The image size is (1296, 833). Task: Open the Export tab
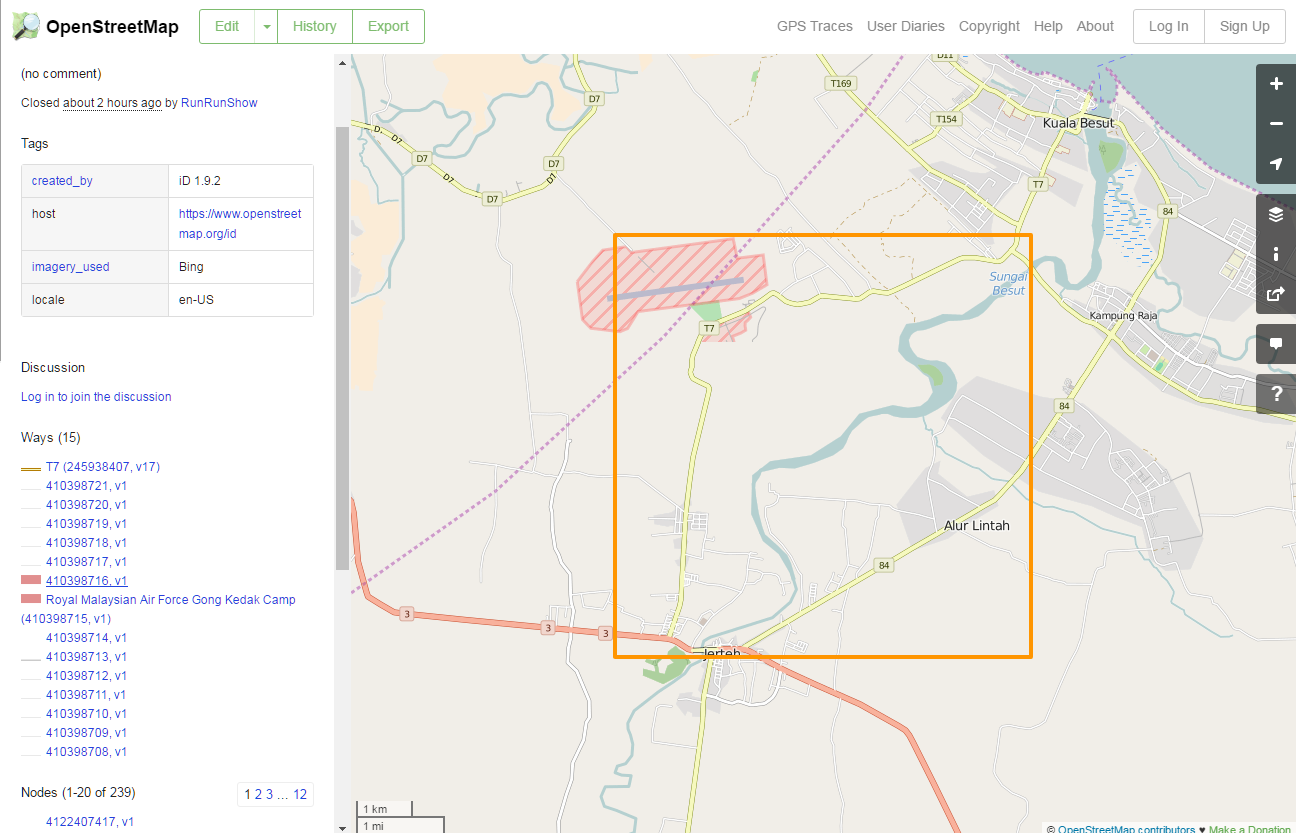point(388,27)
